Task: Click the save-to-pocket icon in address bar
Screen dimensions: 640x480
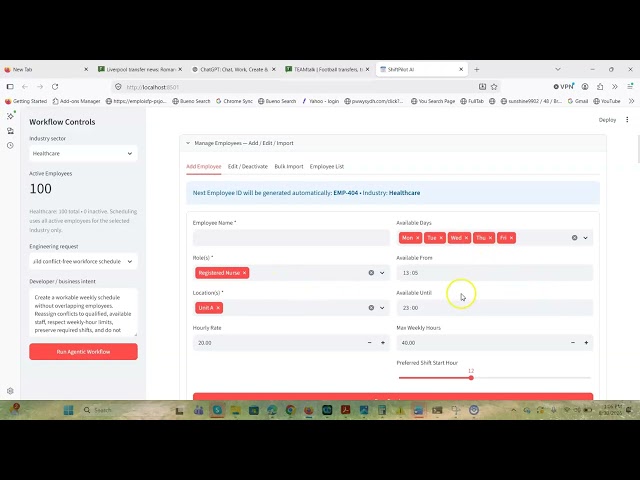Action: [482, 87]
